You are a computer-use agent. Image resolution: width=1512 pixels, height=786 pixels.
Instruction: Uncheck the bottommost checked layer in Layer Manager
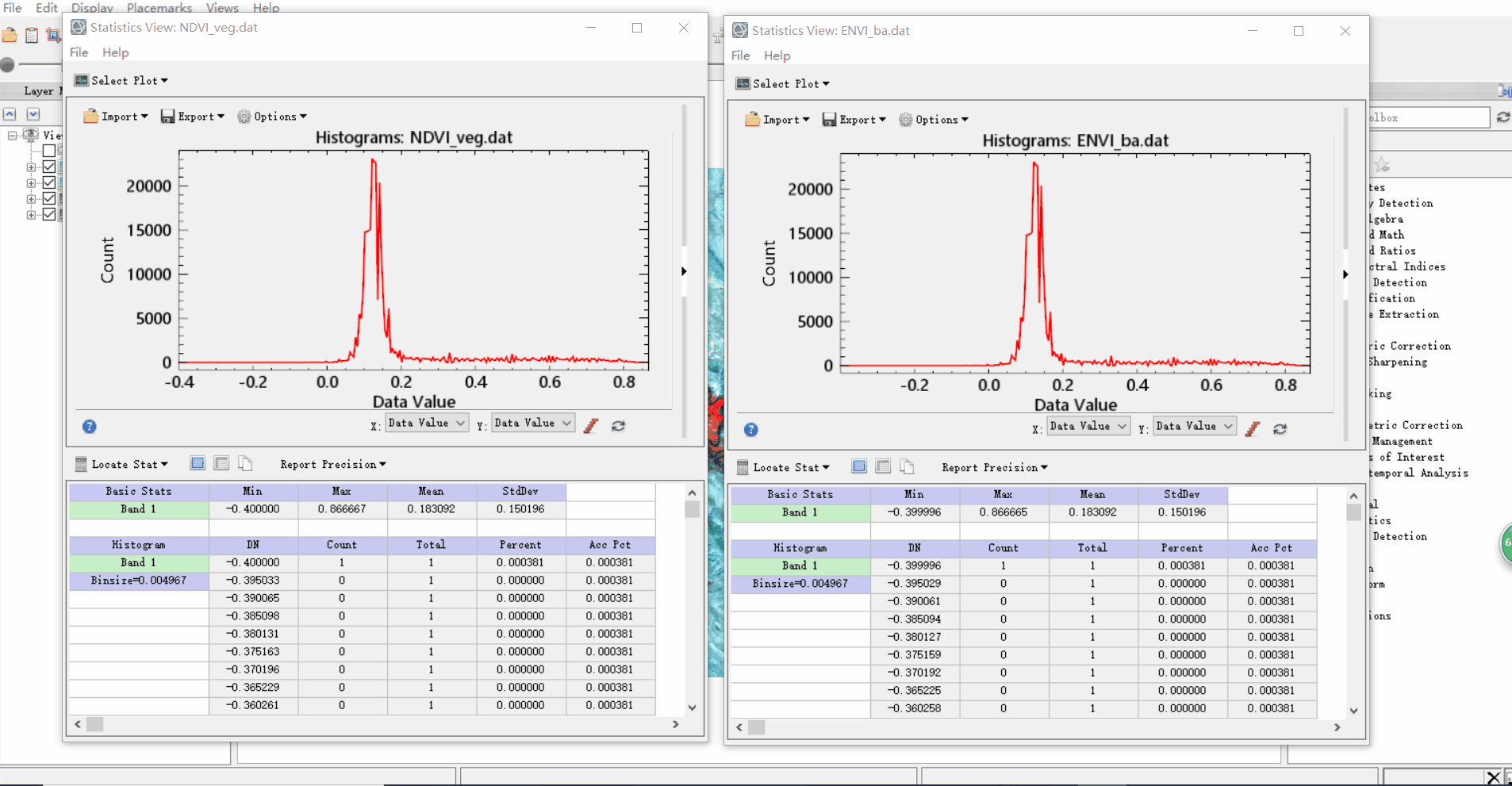pos(49,214)
